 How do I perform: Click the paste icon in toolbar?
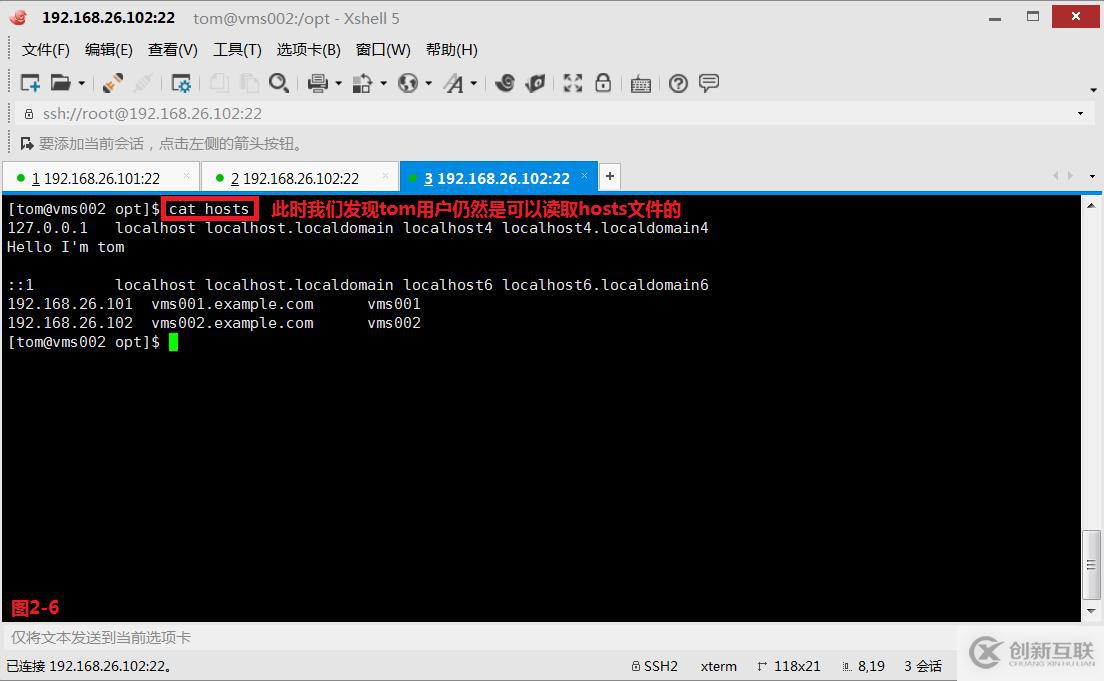pos(249,83)
